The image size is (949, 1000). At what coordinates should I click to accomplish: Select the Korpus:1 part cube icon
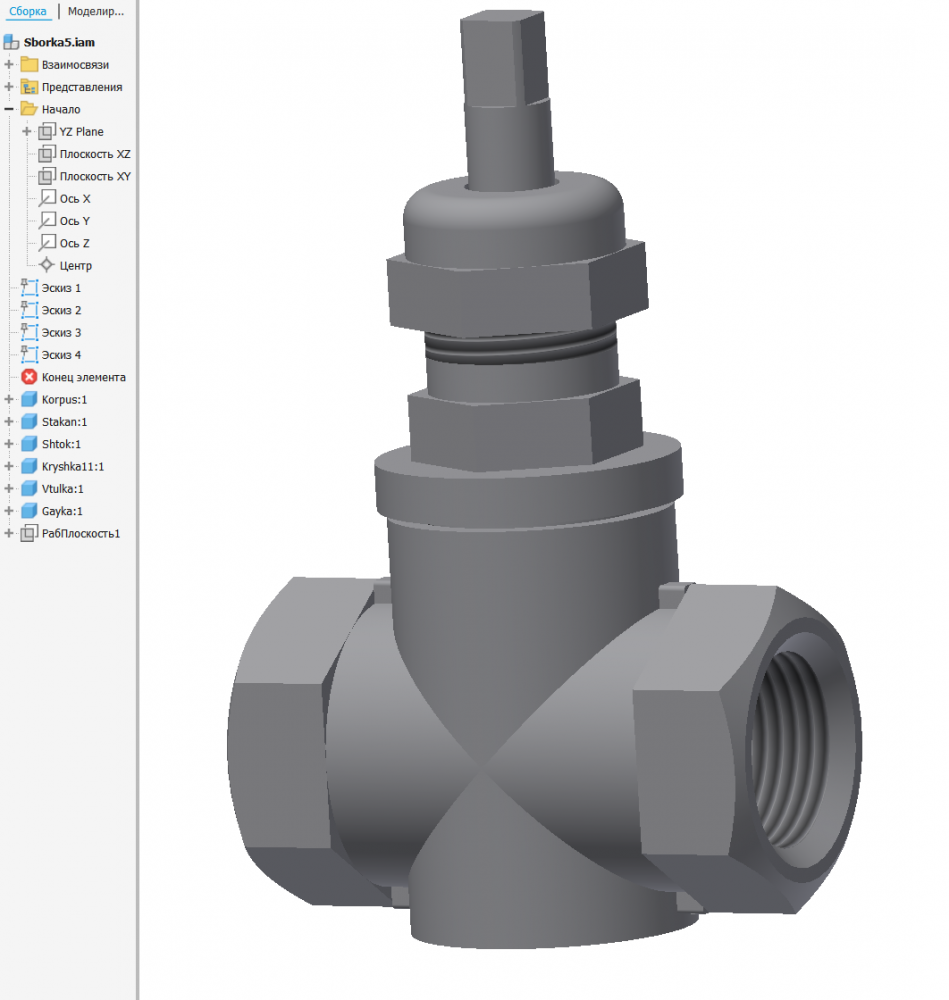tap(29, 399)
